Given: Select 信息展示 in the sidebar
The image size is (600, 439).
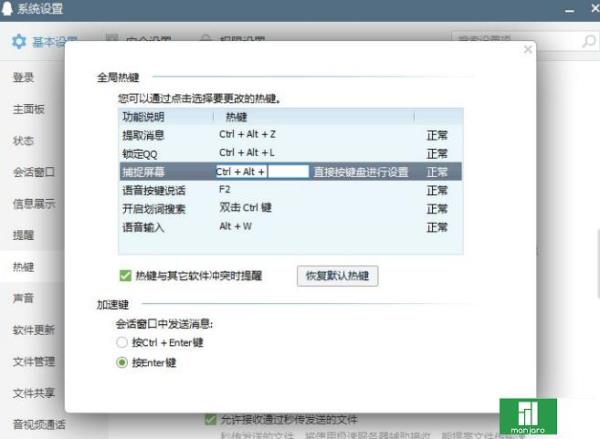Looking at the screenshot, I should pos(34,204).
